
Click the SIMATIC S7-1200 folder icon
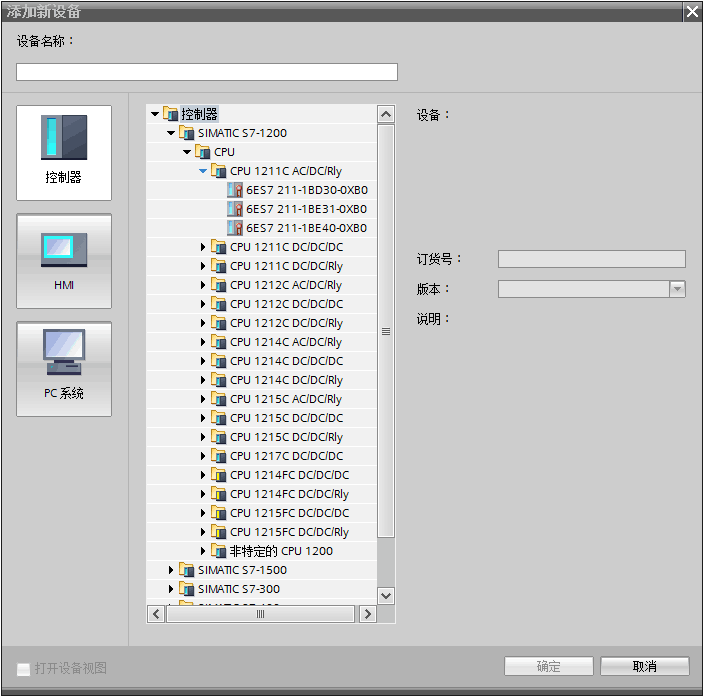pos(187,133)
